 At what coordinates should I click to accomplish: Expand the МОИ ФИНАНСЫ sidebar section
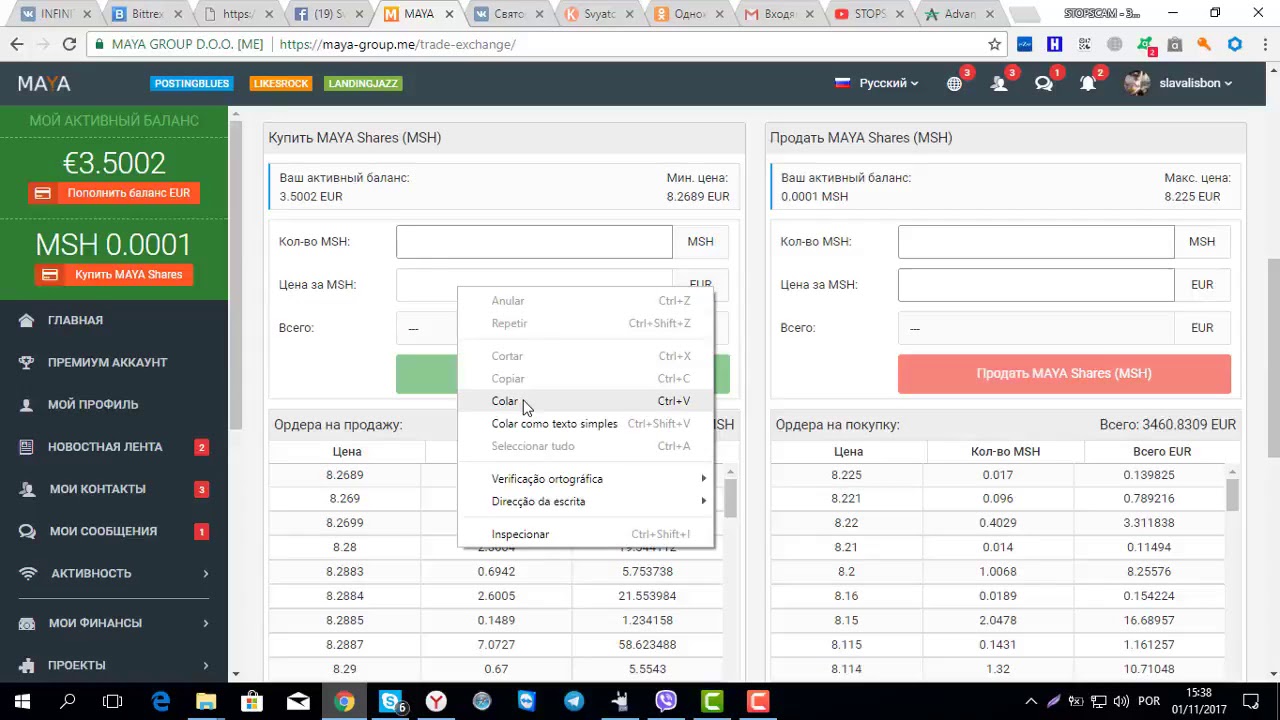[114, 623]
